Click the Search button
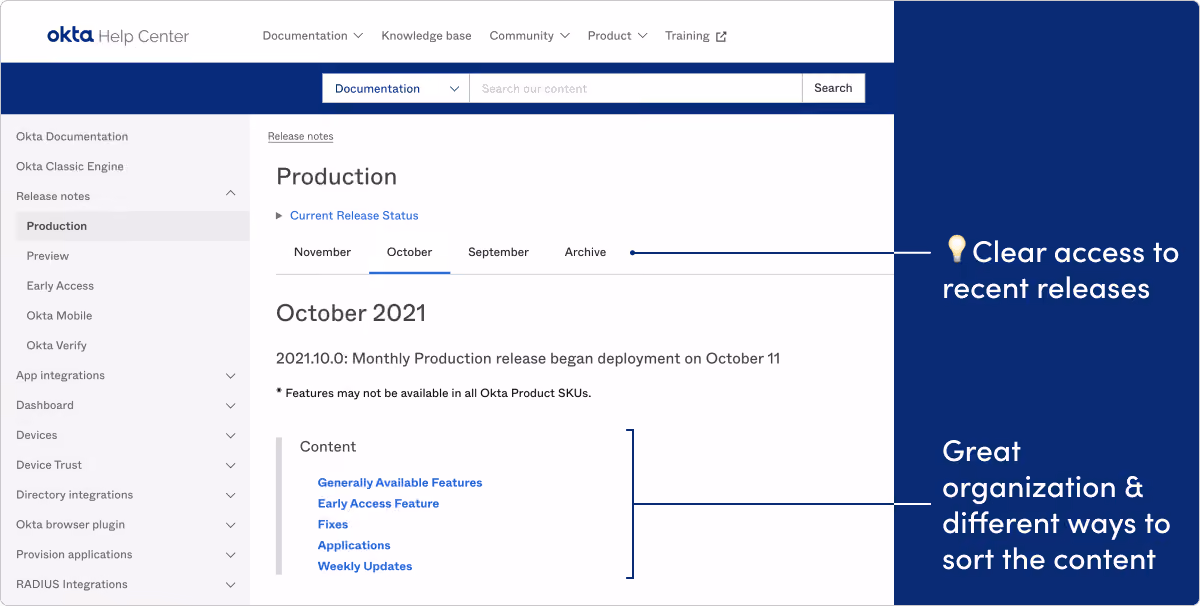This screenshot has width=1200, height=606. click(833, 88)
